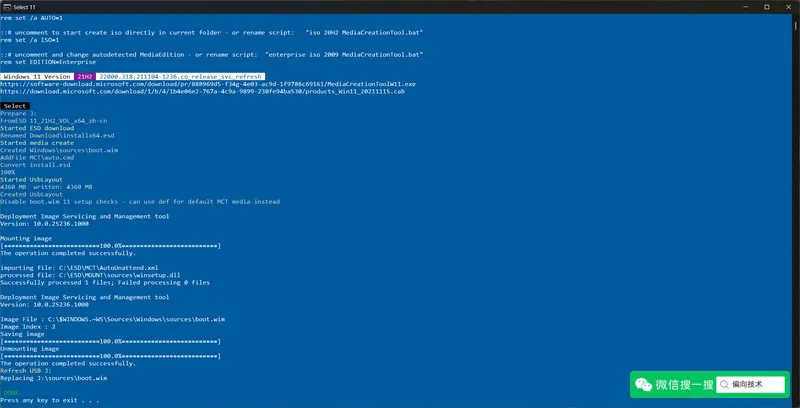Click the 'Image Index : 2' line
The height and width of the screenshot is (408, 800).
coord(28,326)
